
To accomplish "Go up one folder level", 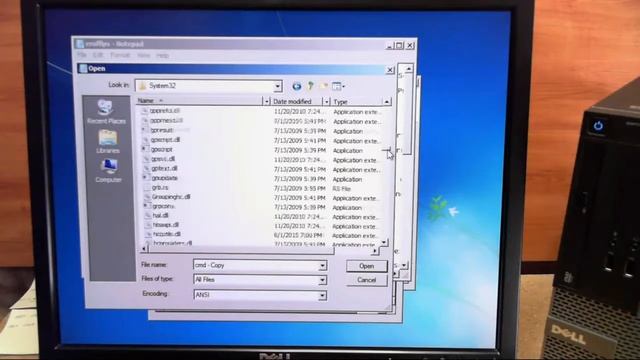I will click(311, 86).
